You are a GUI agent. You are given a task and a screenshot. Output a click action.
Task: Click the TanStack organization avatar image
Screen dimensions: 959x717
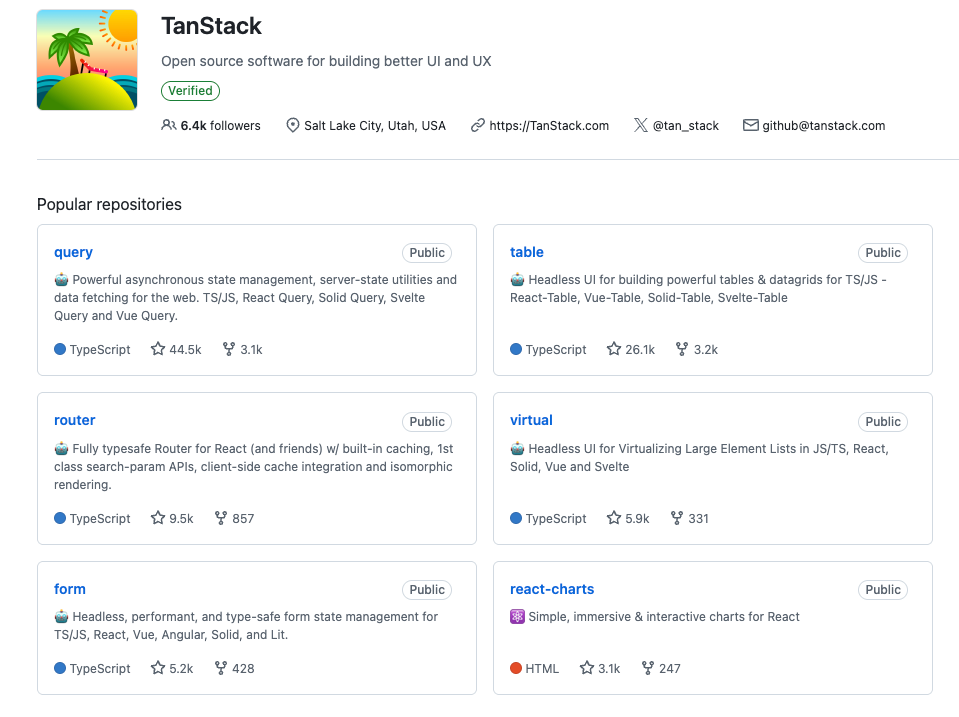click(86, 59)
